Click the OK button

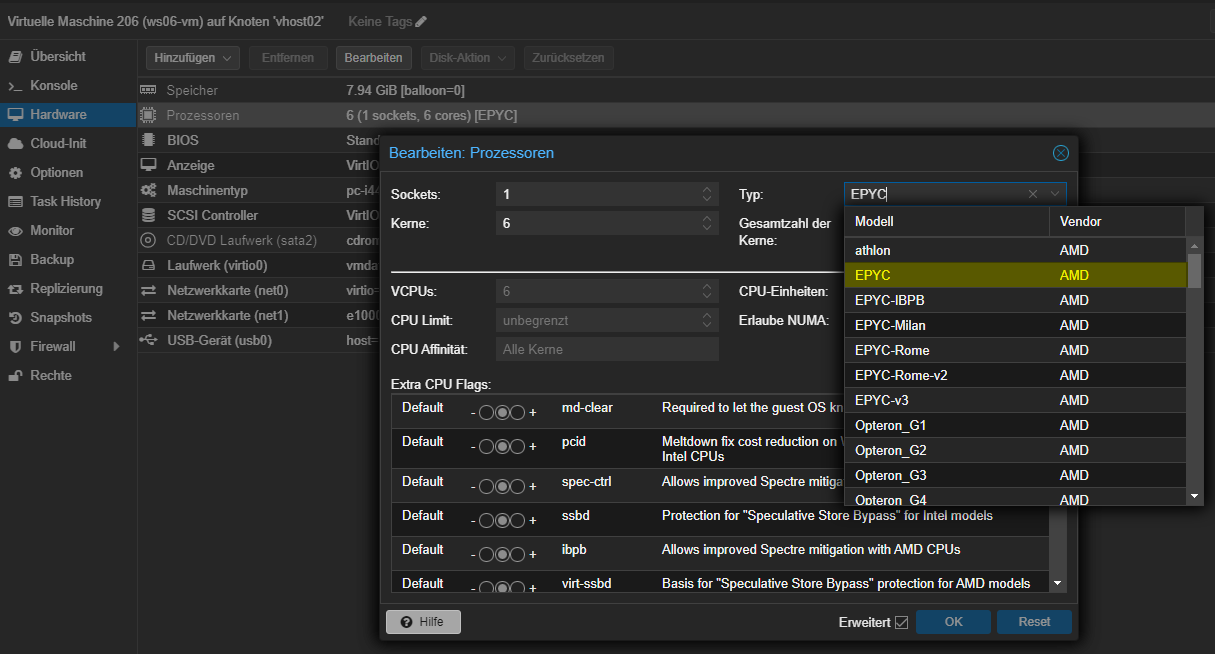953,621
